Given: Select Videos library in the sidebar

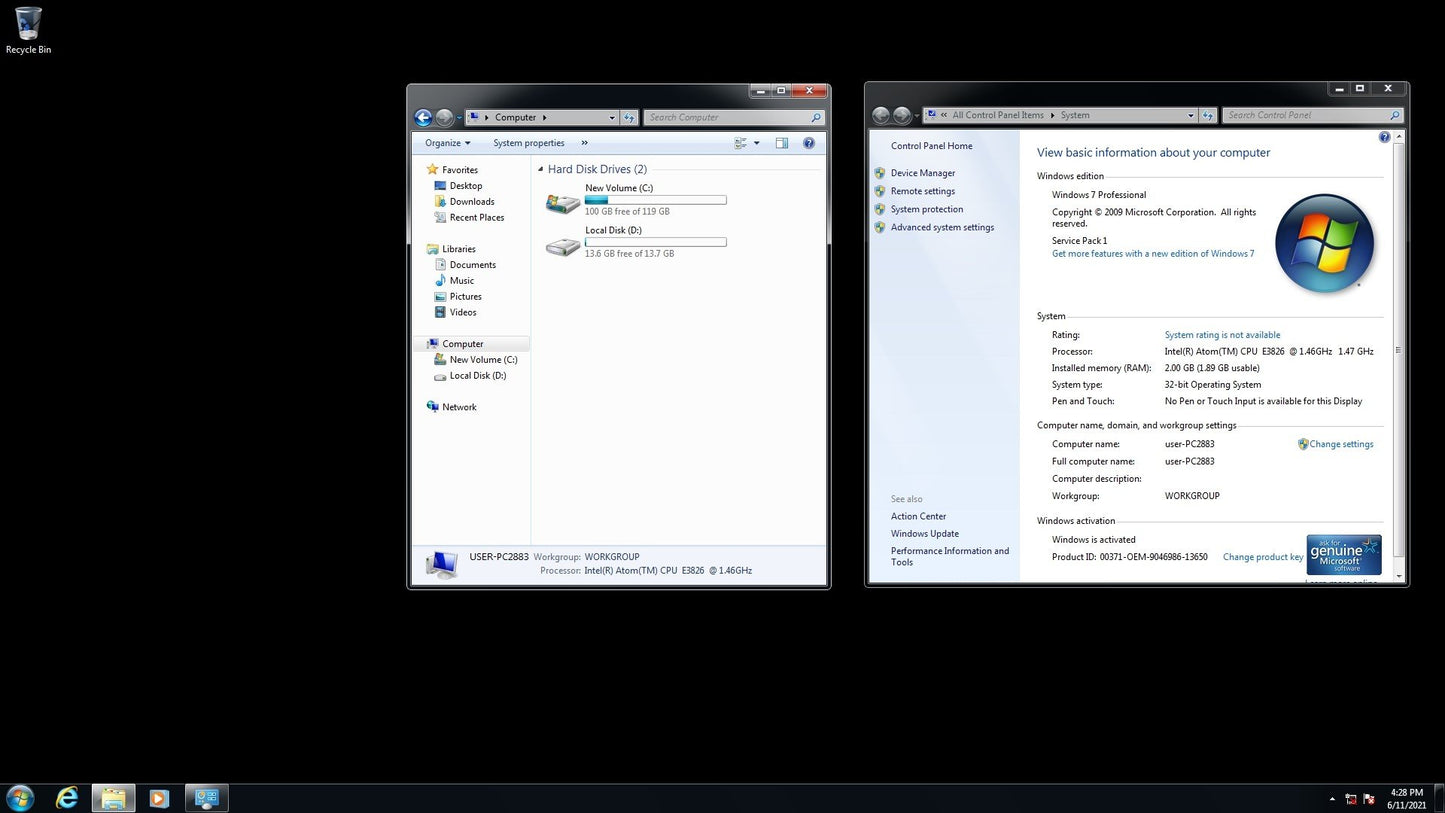Looking at the screenshot, I should click(463, 313).
